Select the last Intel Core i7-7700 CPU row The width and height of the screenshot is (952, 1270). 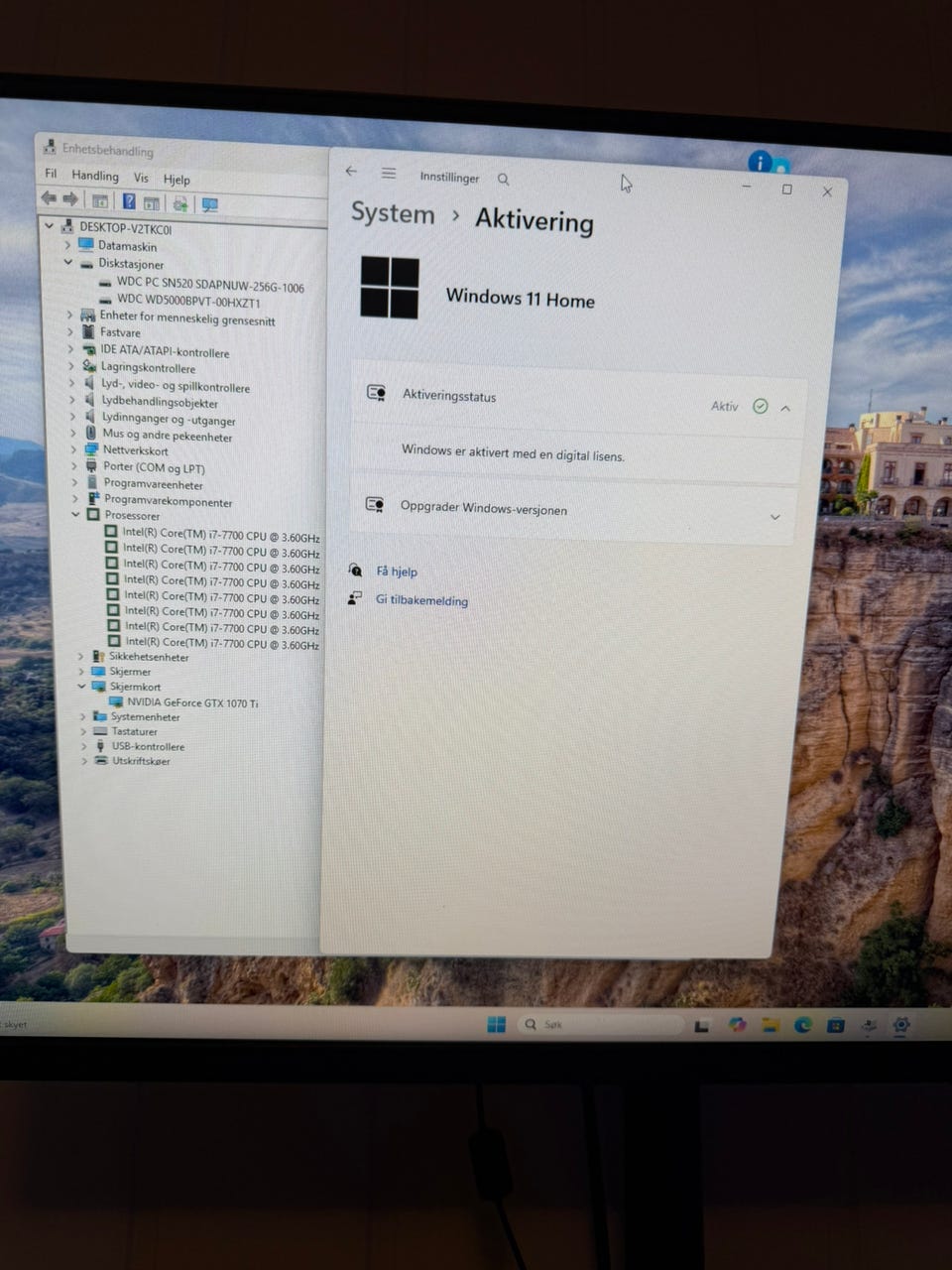click(x=222, y=643)
